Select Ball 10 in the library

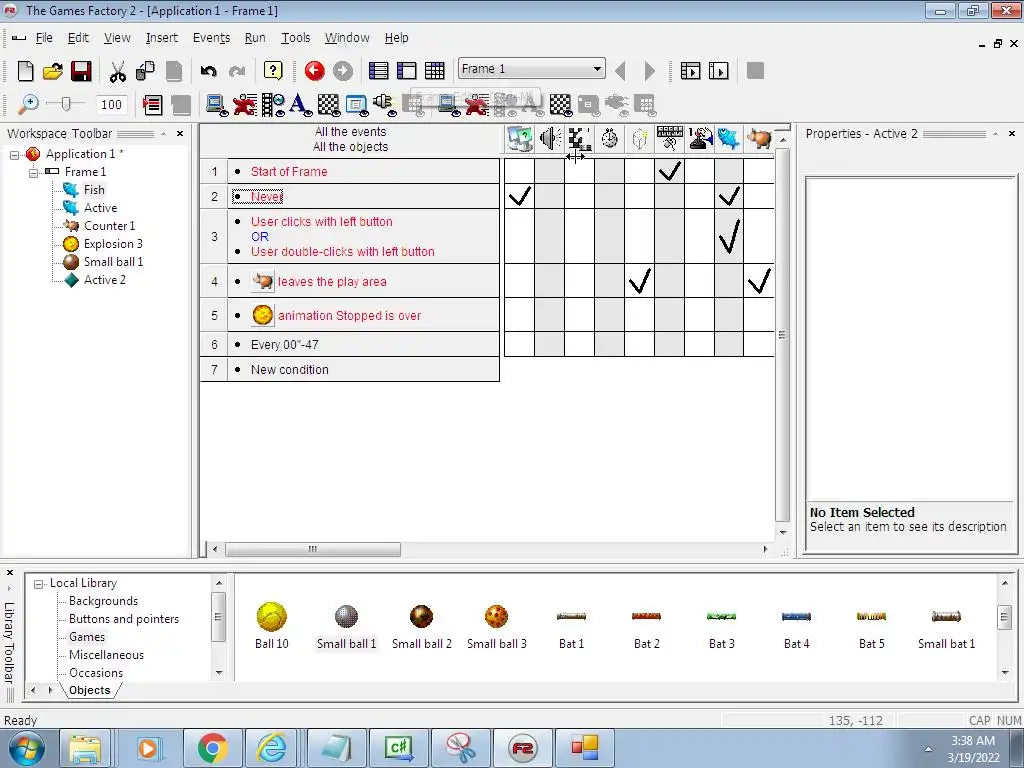point(271,626)
